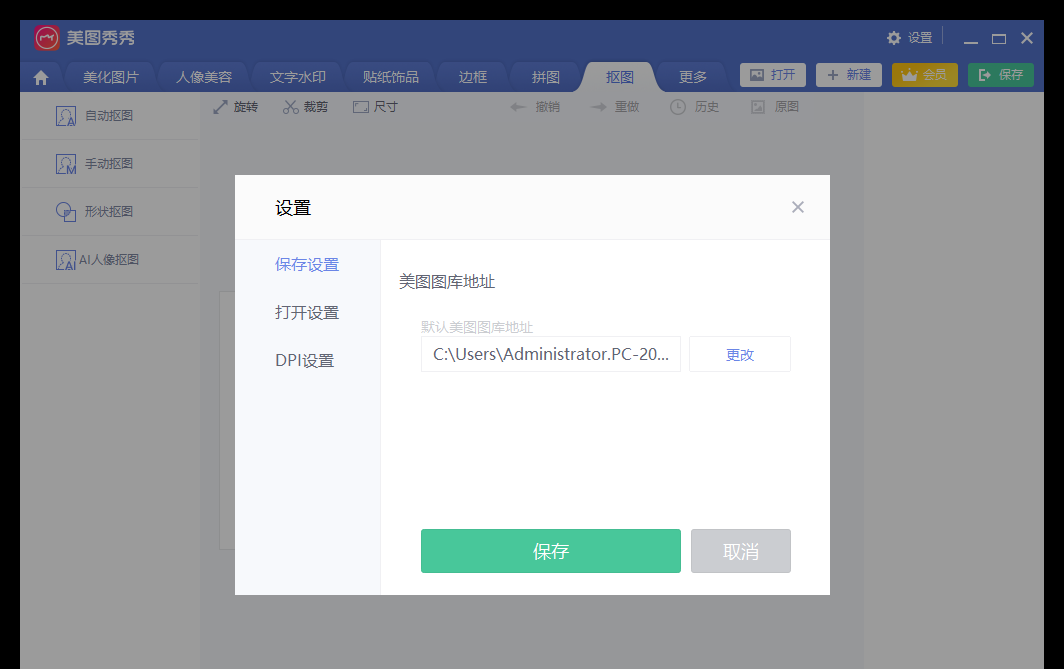Select 手动抠图 tool

click(109, 164)
